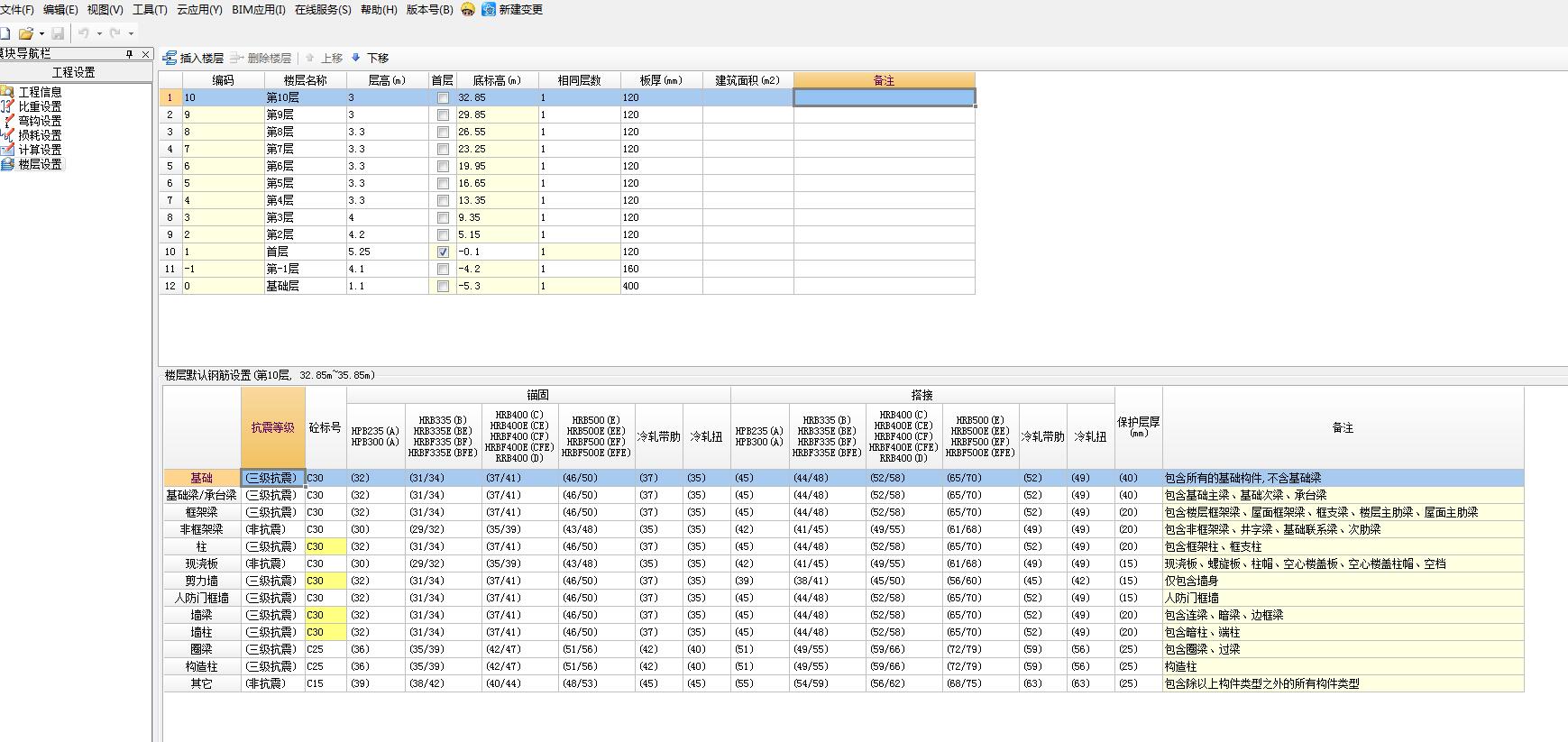Image resolution: width=1568 pixels, height=742 pixels.
Task: Click 底标高 cell -5.3 of 基础层
Action: coord(497,286)
